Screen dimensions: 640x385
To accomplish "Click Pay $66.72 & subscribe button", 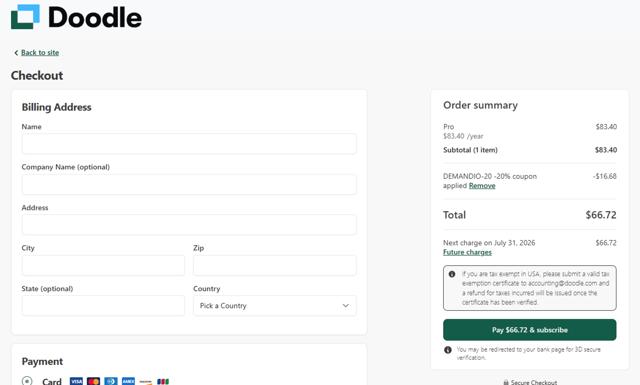I will 530,330.
